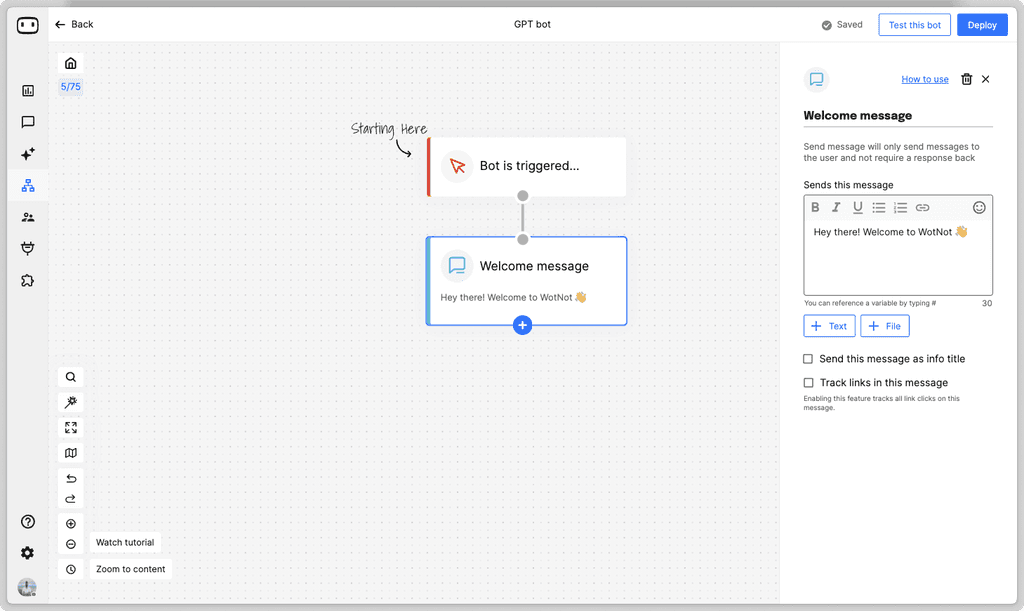
Task: Insert an emoji into the welcome message
Action: [x=979, y=207]
